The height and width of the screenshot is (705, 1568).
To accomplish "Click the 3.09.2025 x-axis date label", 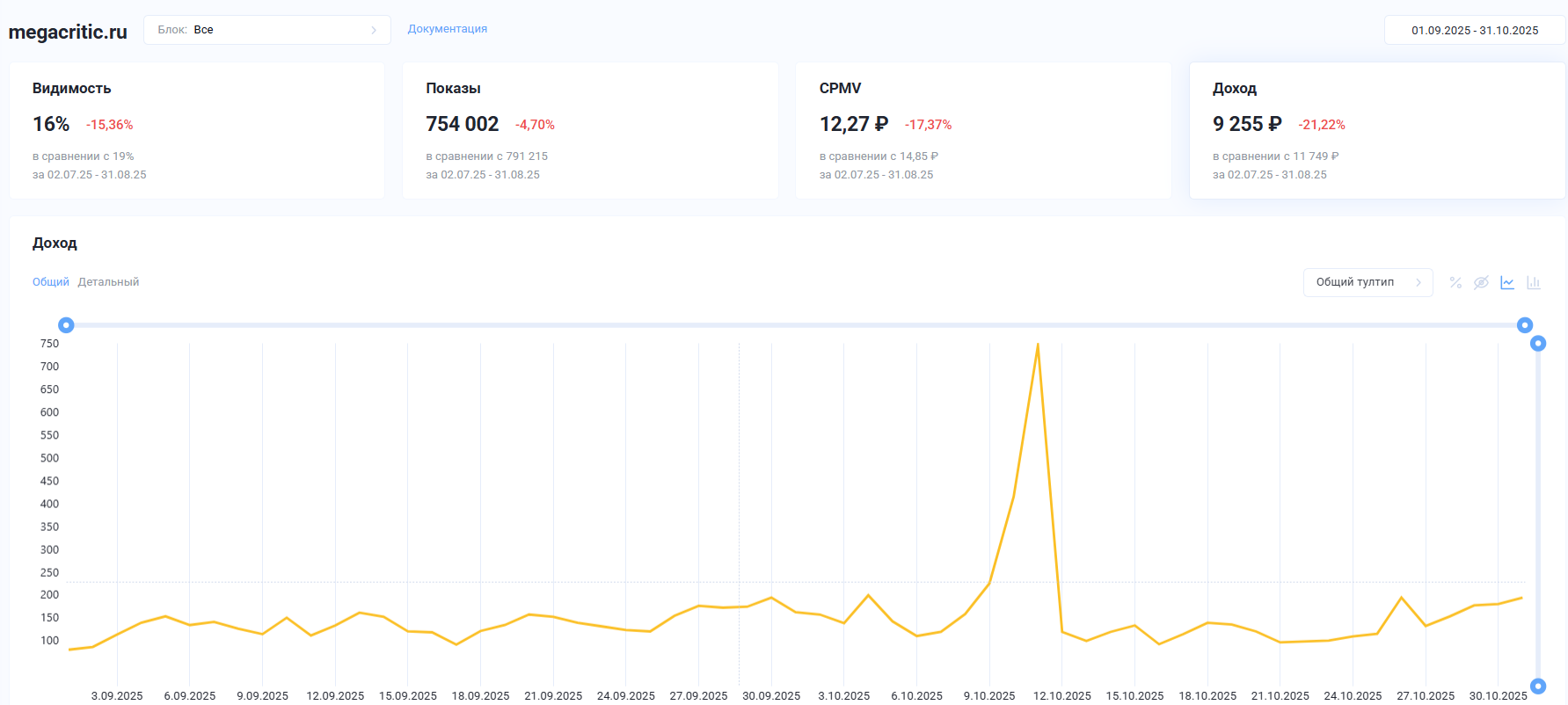I will point(117,695).
